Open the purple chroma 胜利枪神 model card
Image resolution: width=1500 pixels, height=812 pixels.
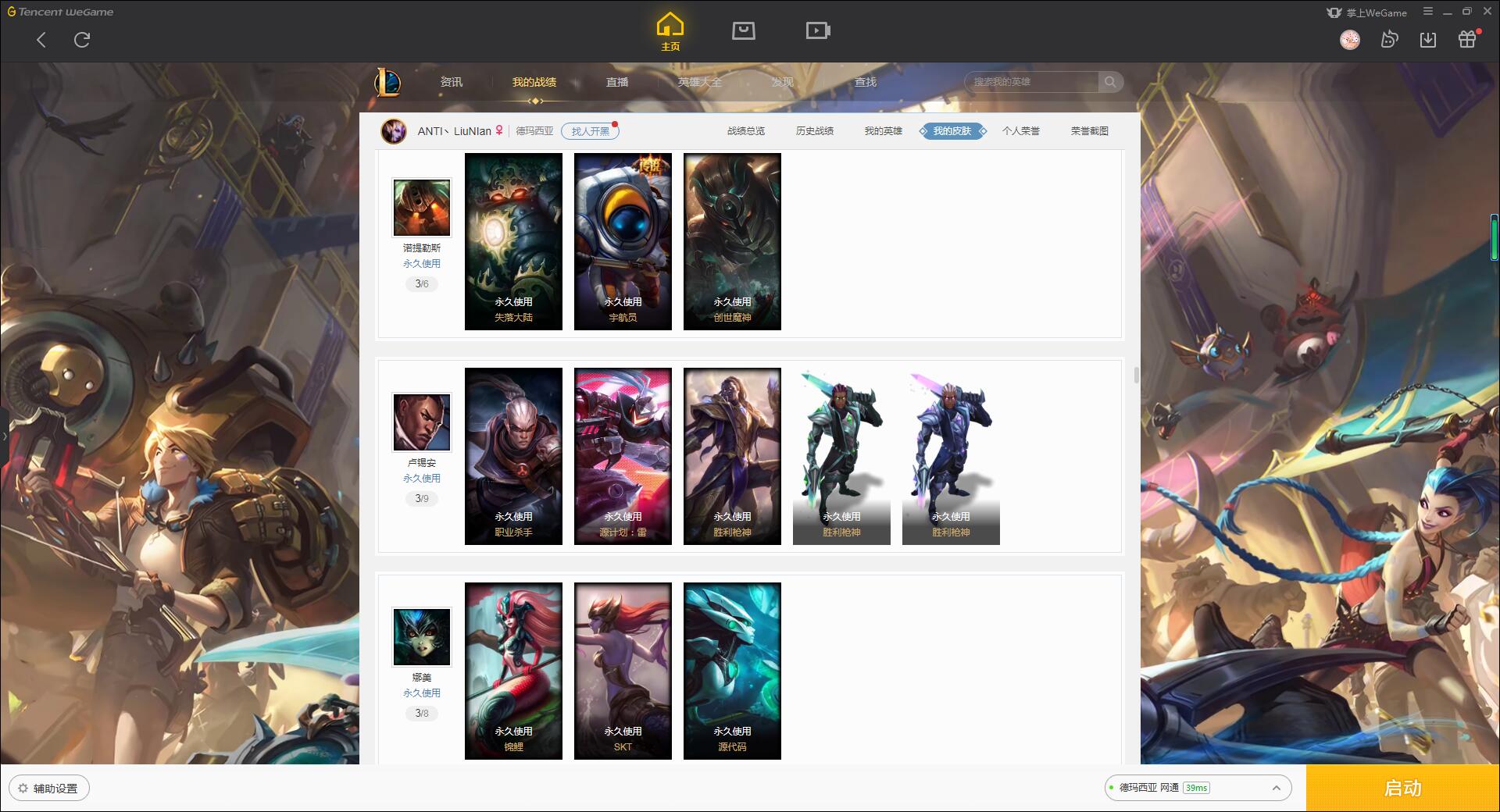coord(951,456)
